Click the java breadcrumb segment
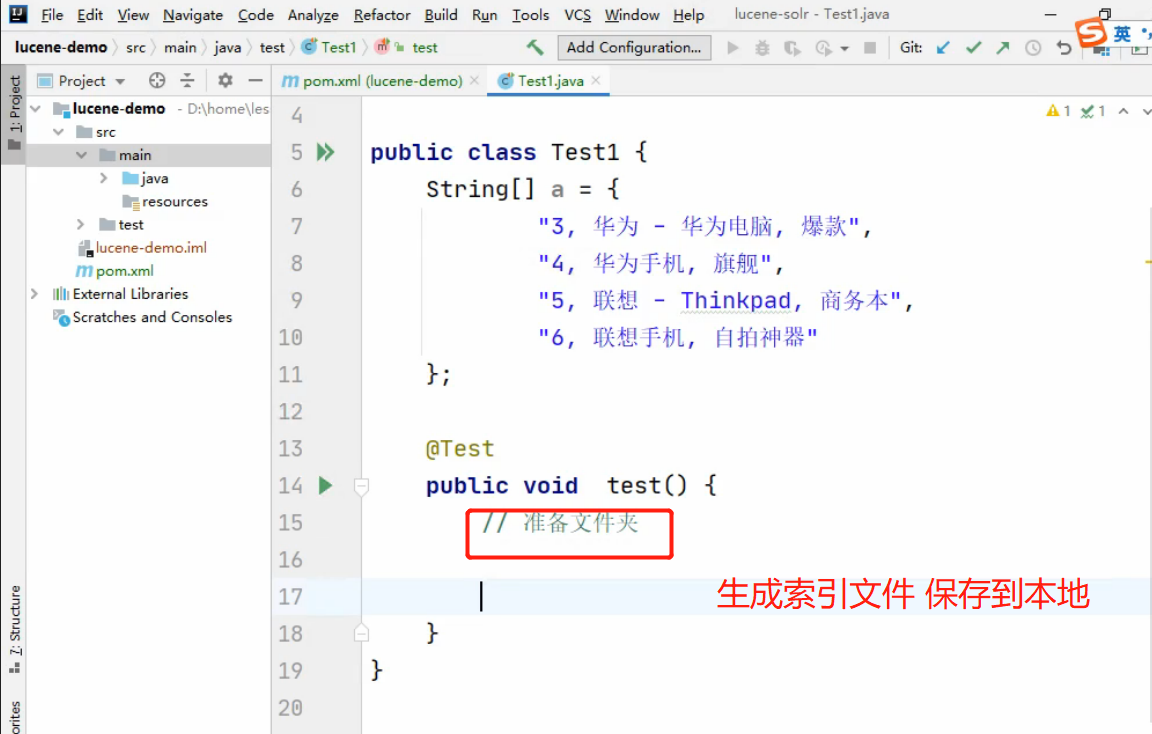Viewport: 1152px width, 734px height. tap(227, 48)
